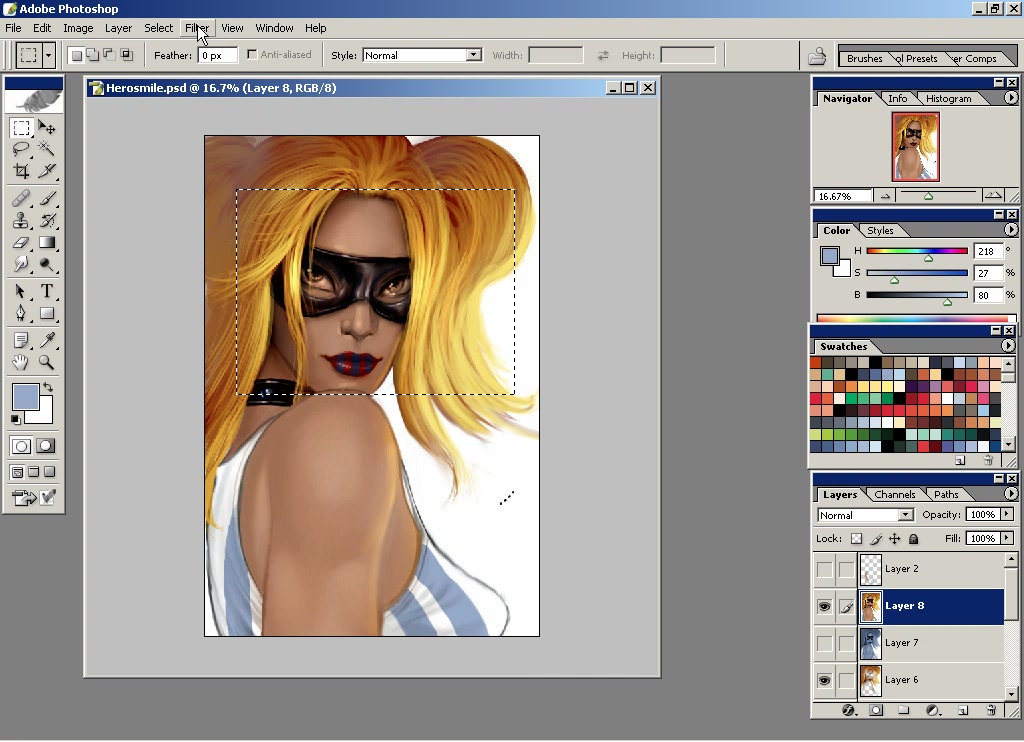Image resolution: width=1024 pixels, height=742 pixels.
Task: Select the Brush tool
Action: [x=46, y=198]
